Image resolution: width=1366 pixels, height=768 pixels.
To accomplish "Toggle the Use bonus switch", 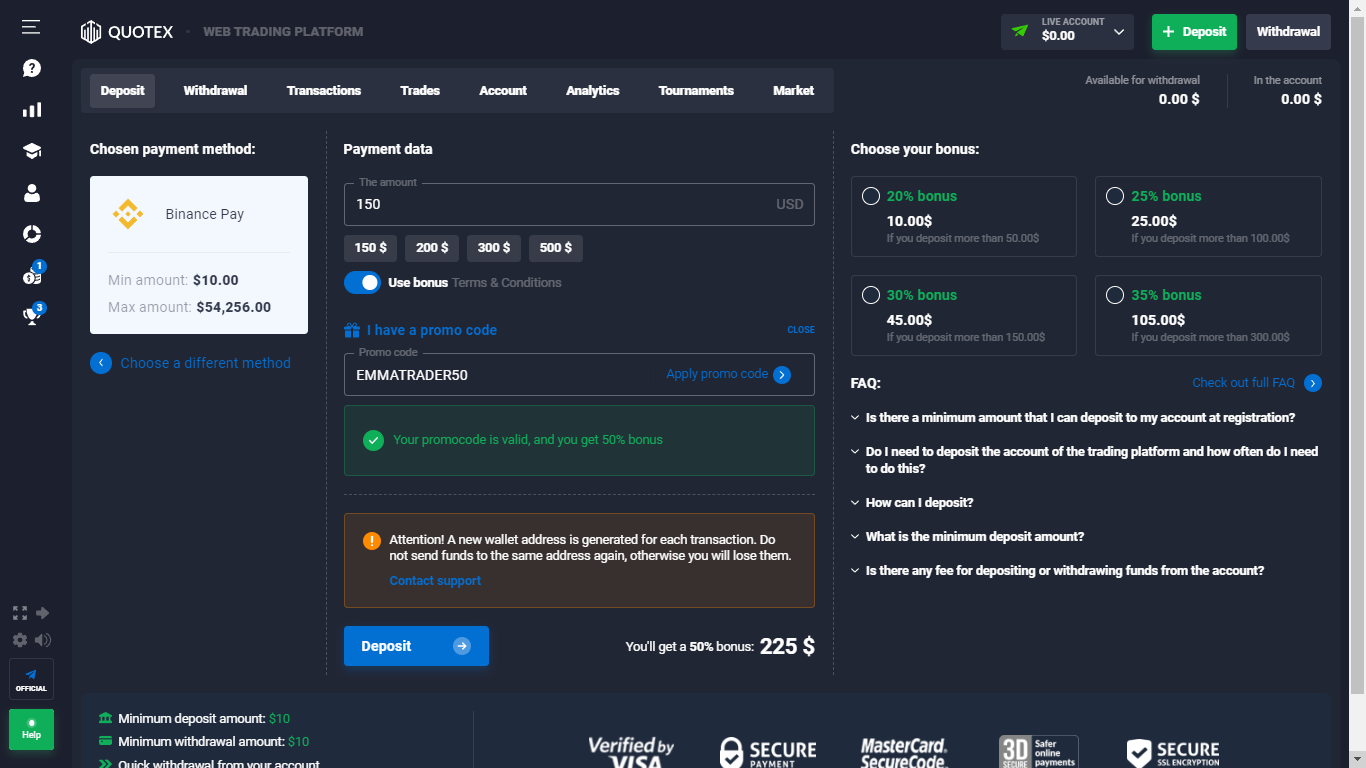I will point(363,283).
